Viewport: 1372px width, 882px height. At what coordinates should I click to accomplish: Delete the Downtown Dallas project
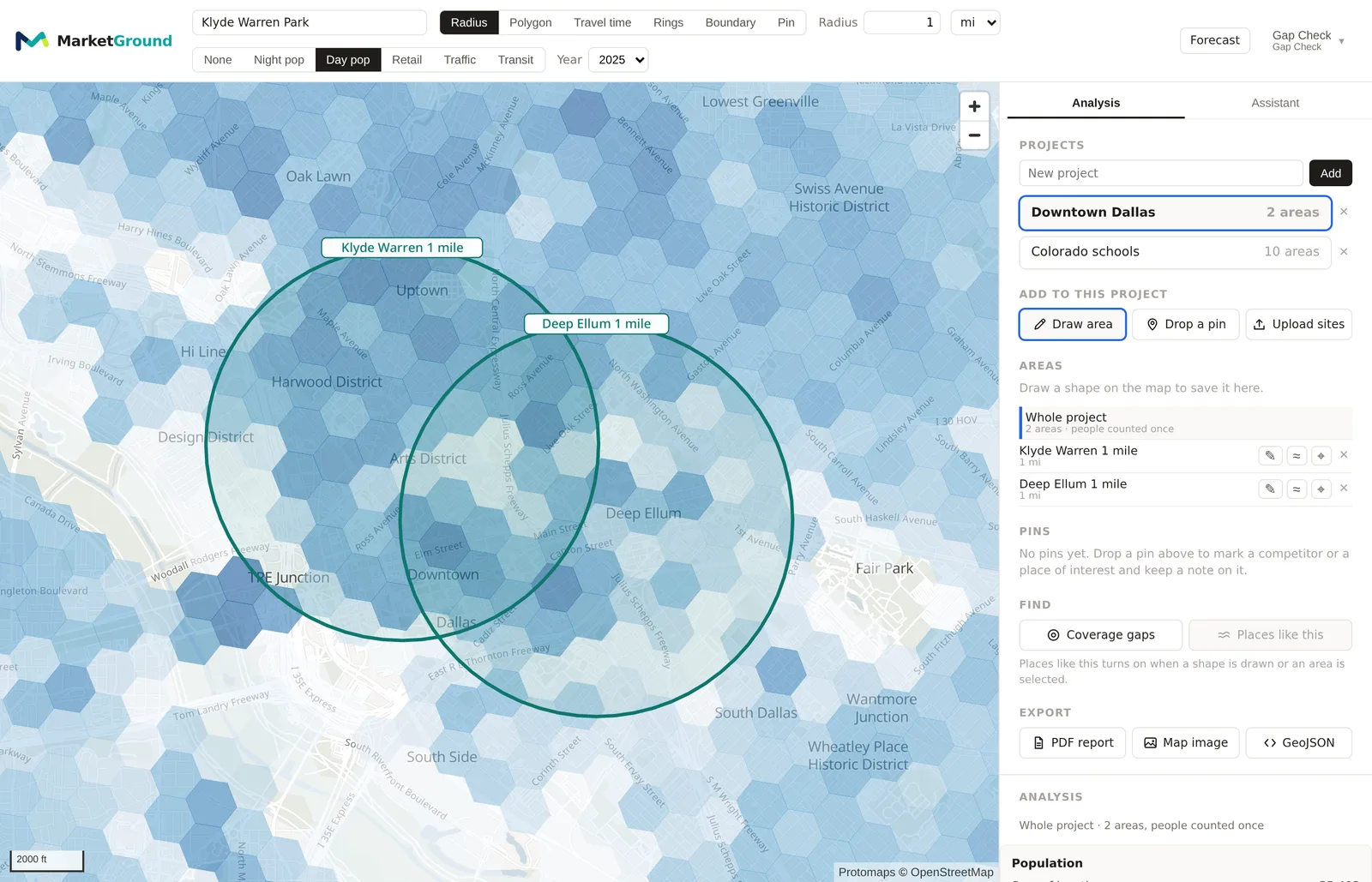[1344, 212]
